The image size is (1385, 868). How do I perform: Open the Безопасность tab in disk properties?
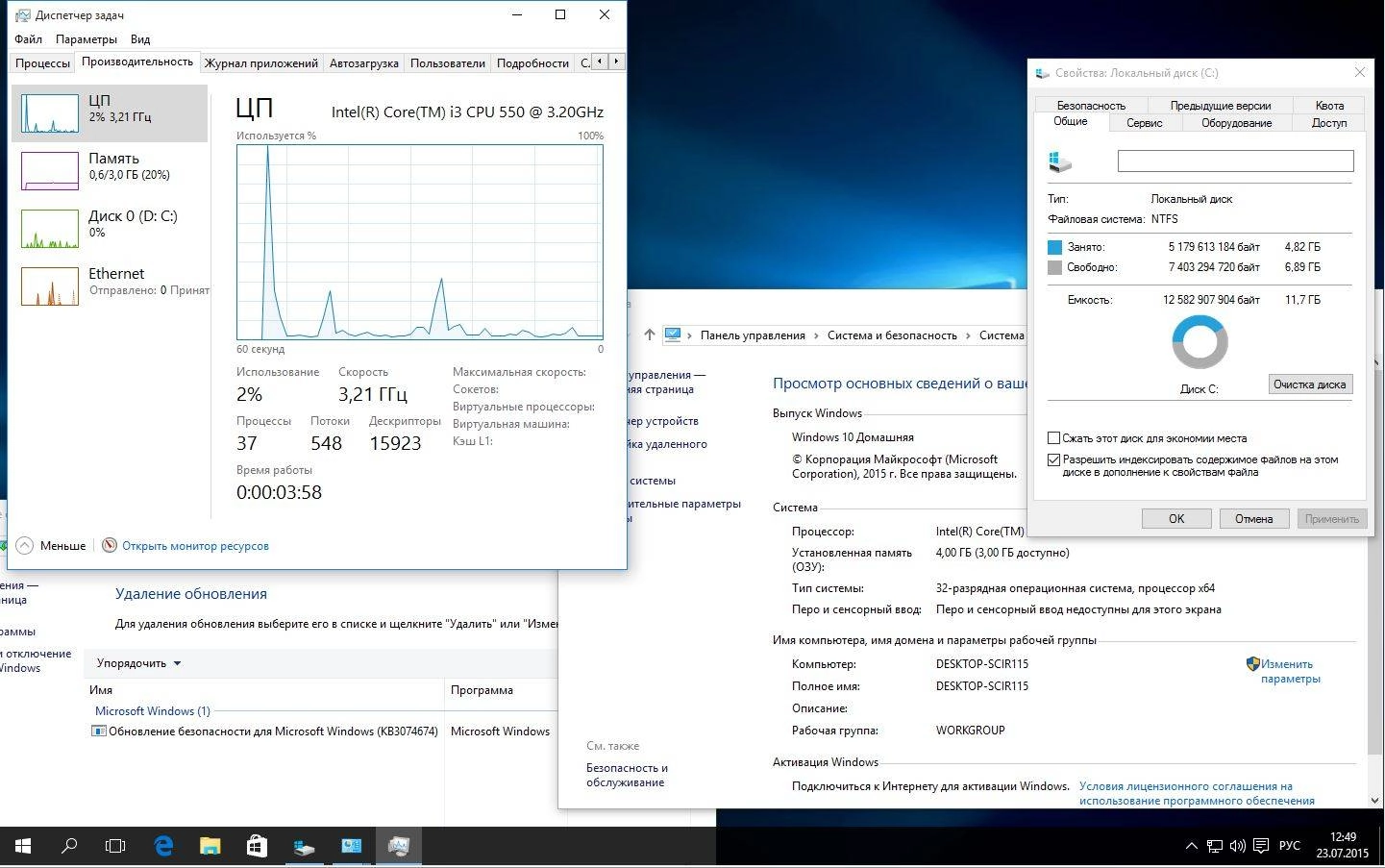1091,106
